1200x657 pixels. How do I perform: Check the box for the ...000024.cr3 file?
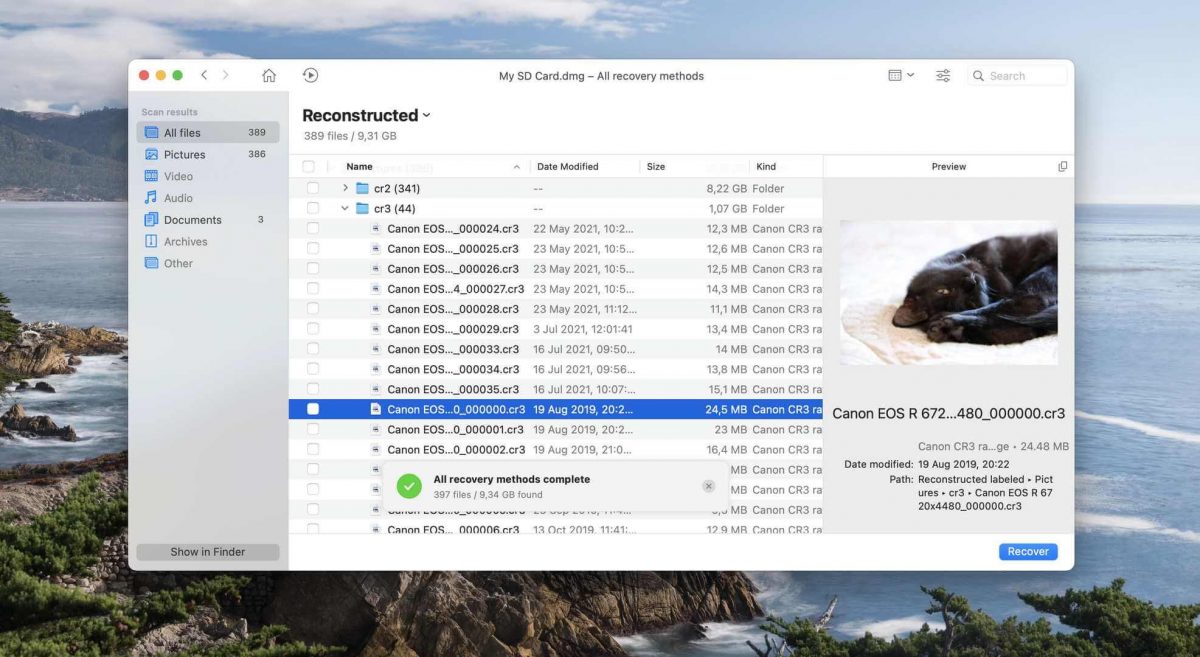tap(313, 229)
